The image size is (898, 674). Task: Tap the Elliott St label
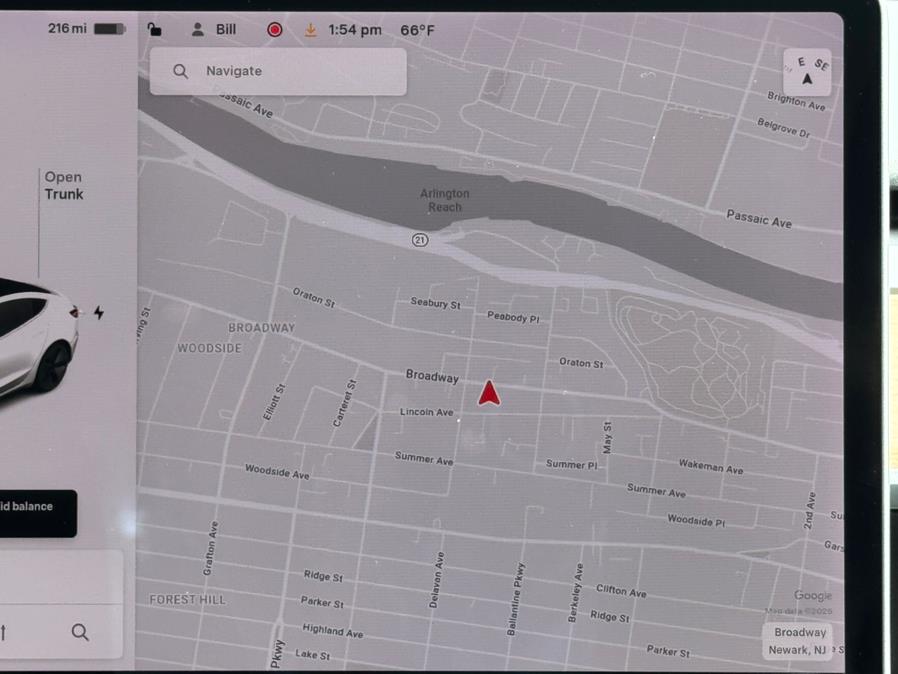[x=274, y=402]
